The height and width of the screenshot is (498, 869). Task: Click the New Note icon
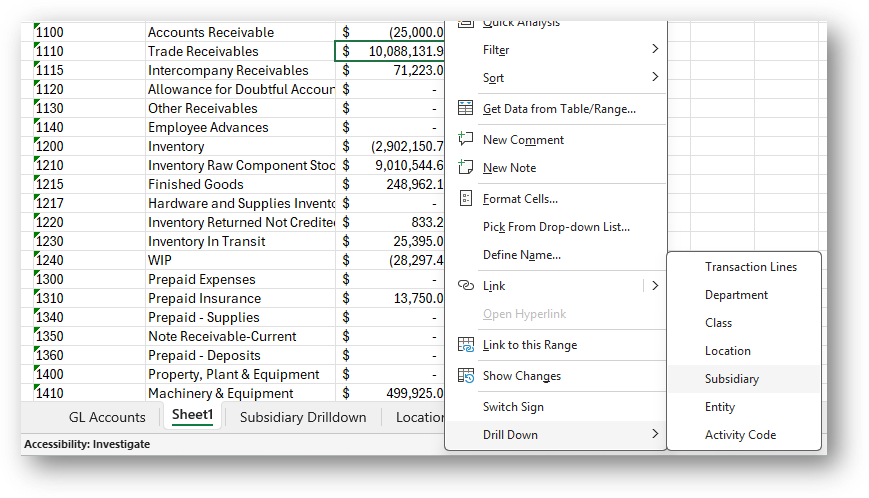click(x=465, y=168)
